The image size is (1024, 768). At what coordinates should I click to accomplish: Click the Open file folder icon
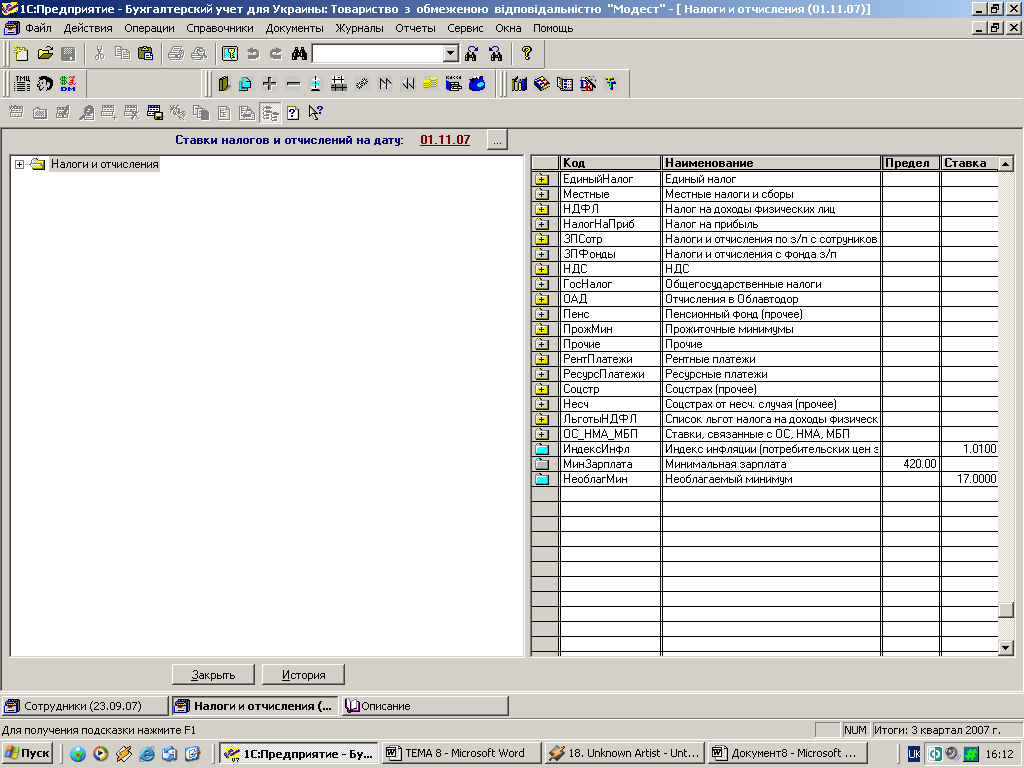[45, 54]
